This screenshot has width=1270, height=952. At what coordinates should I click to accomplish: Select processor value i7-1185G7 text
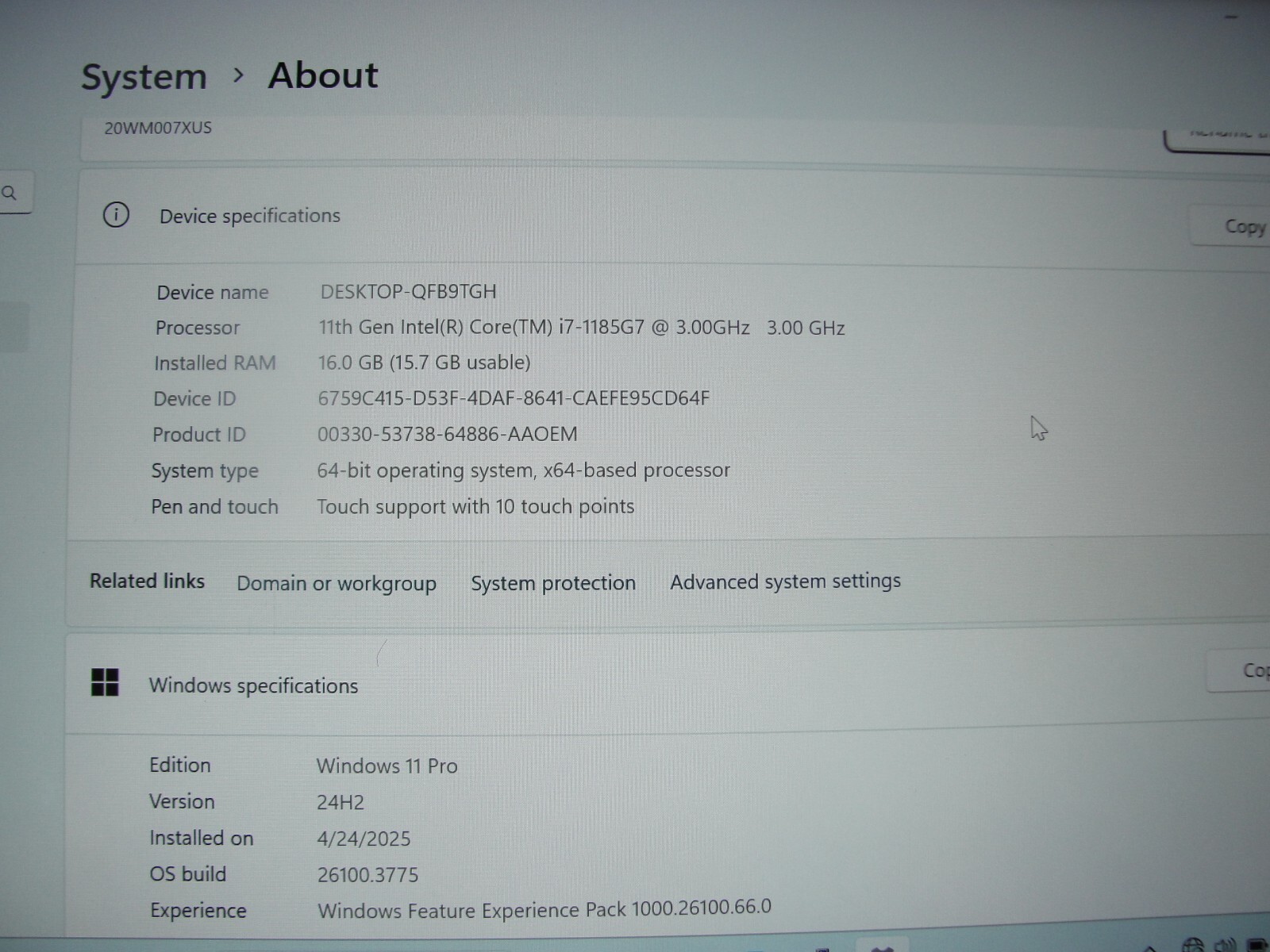click(582, 327)
